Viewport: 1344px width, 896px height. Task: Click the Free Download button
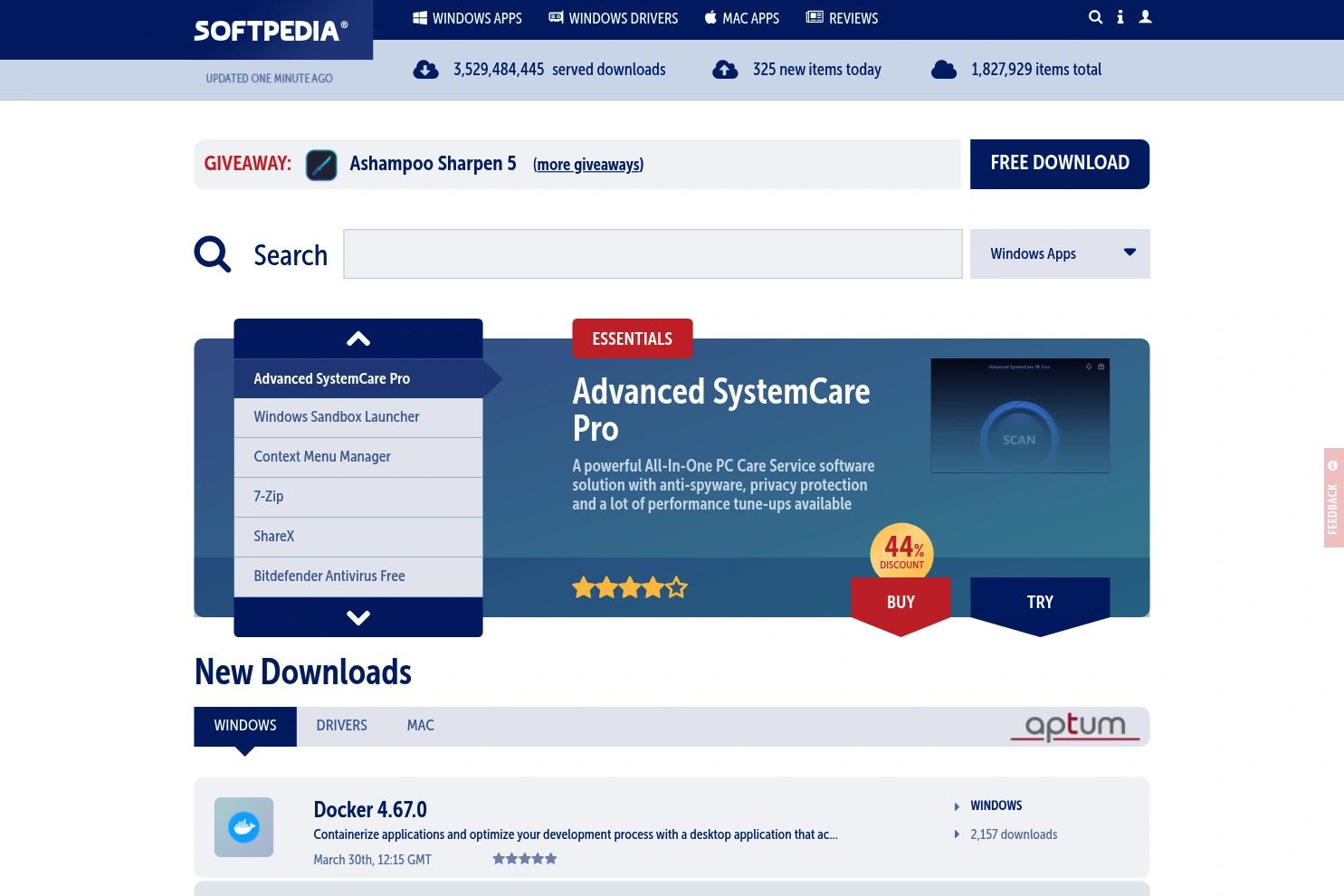1060,164
